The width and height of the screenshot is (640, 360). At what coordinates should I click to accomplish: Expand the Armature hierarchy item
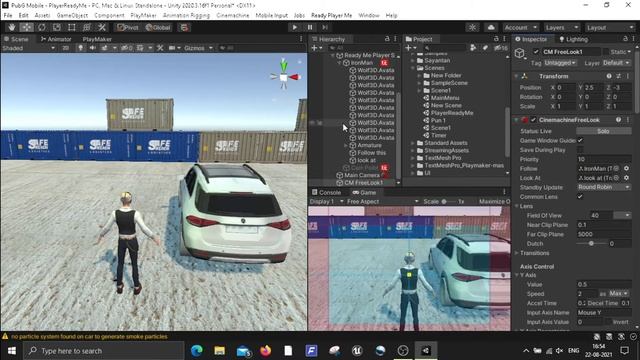pyautogui.click(x=346, y=145)
